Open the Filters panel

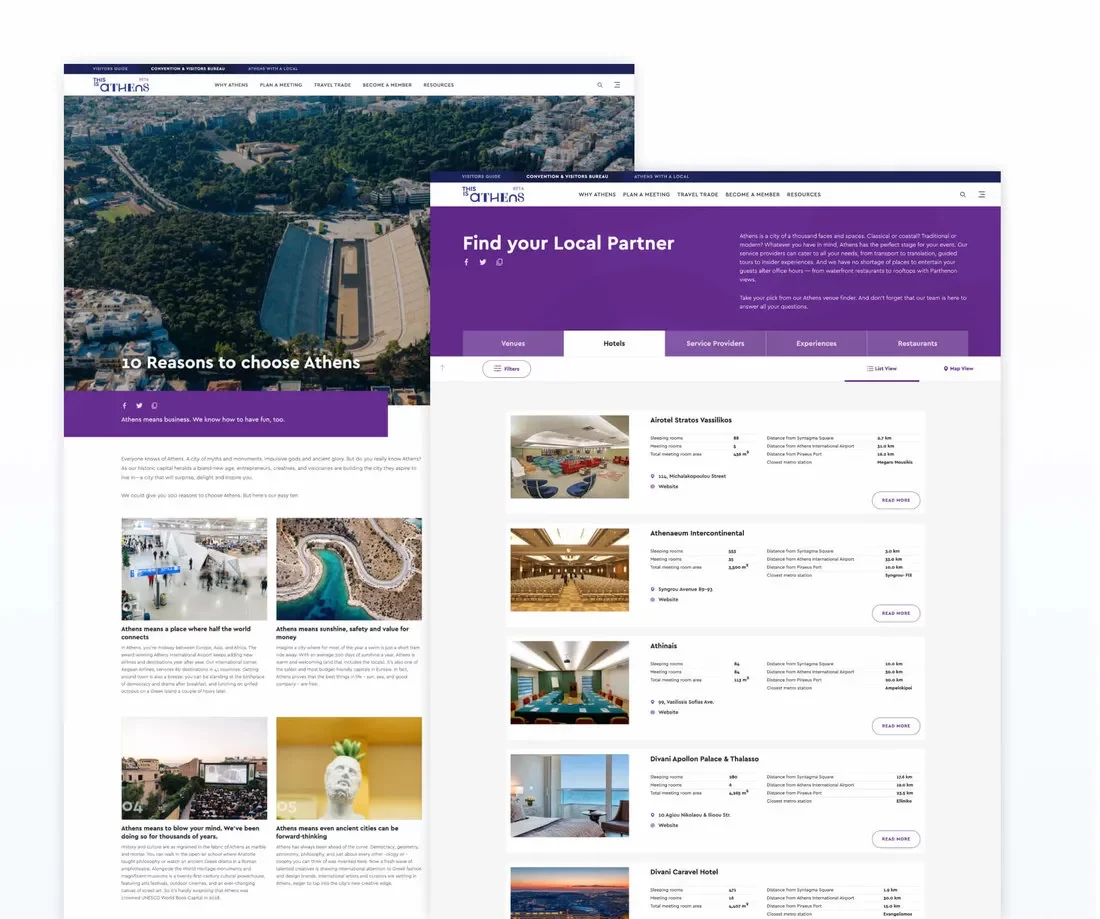click(x=507, y=369)
